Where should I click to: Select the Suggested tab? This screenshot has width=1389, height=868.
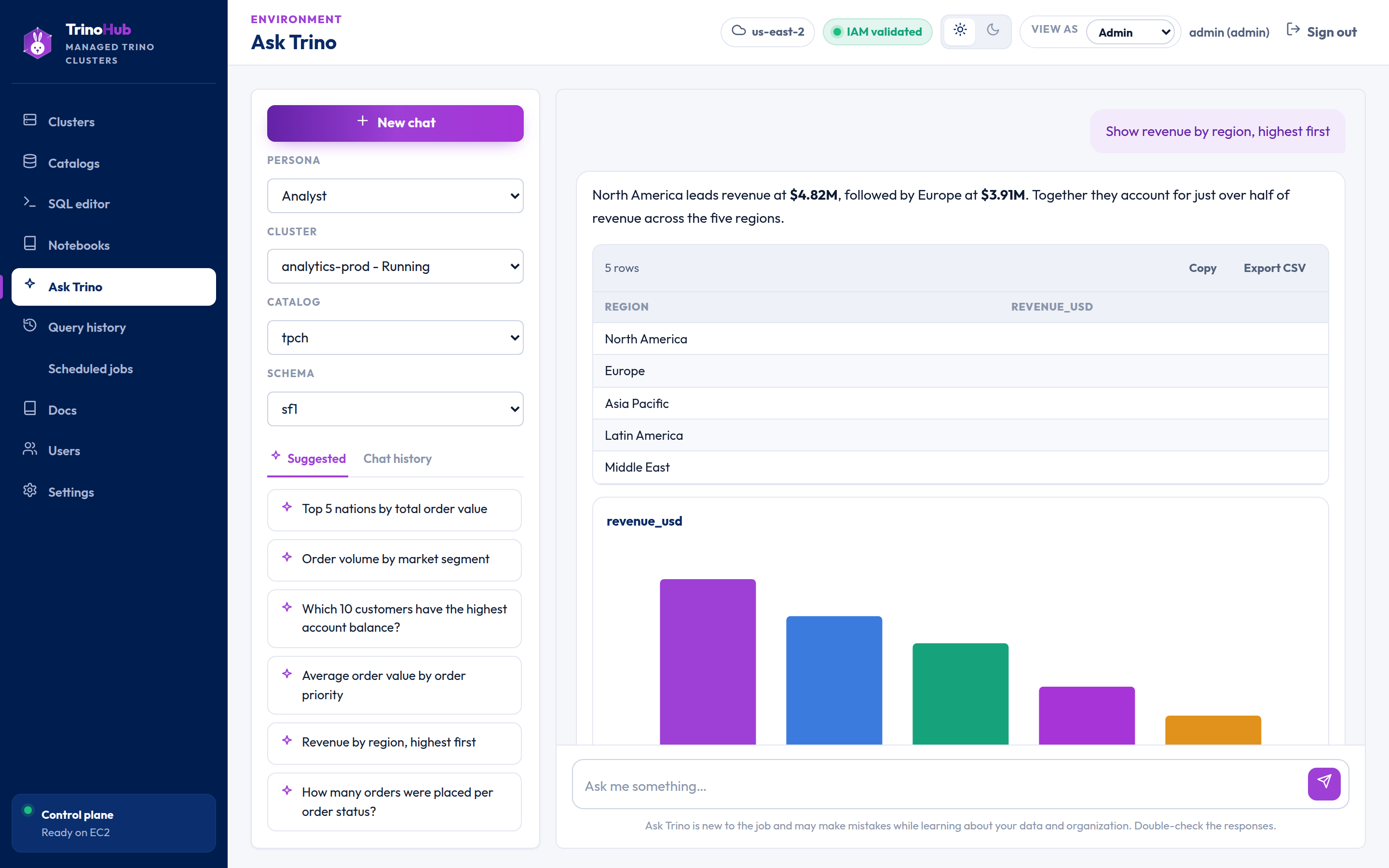coord(308,459)
